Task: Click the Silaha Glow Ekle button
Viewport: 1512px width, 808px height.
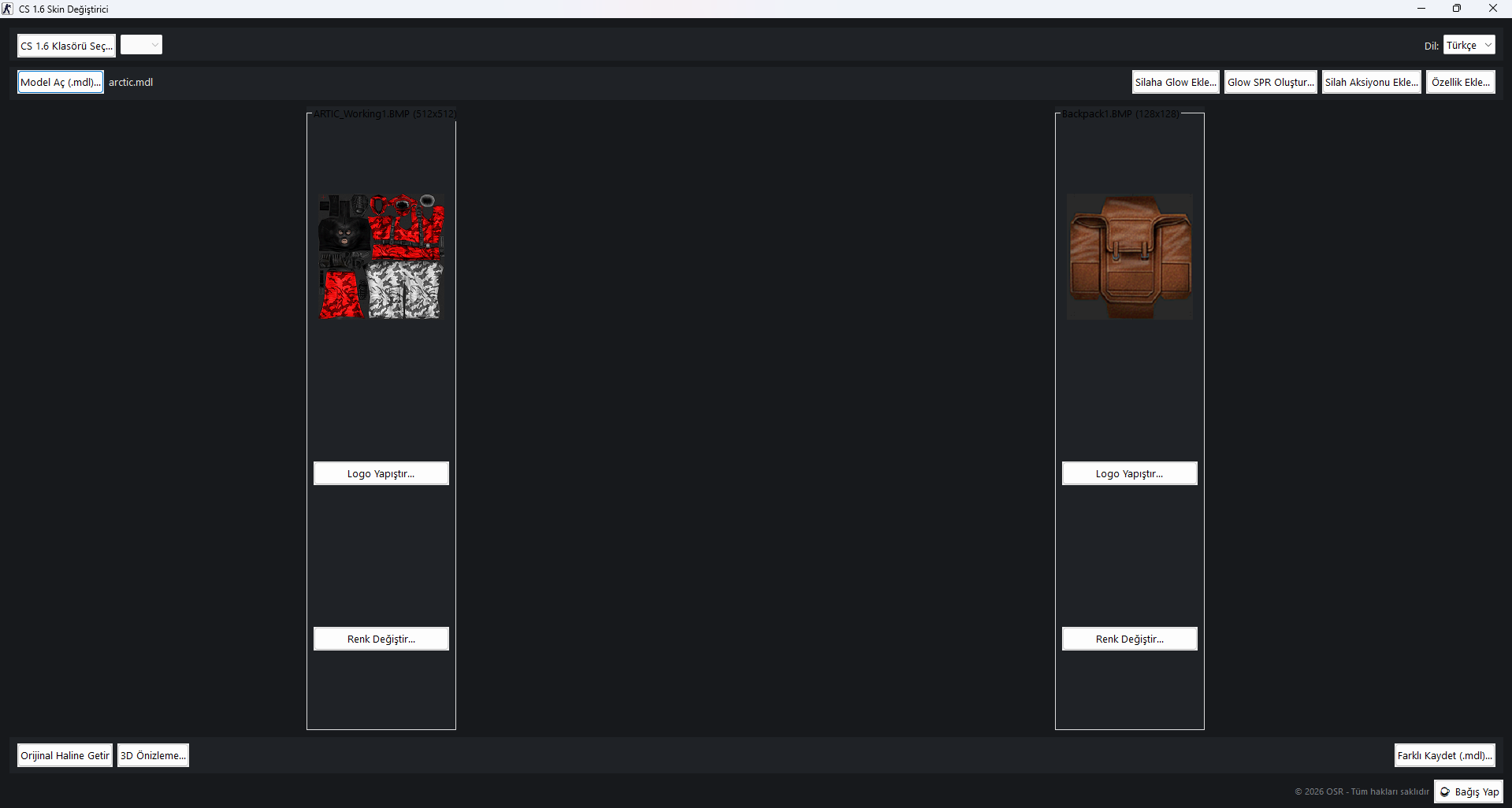Action: point(1176,82)
